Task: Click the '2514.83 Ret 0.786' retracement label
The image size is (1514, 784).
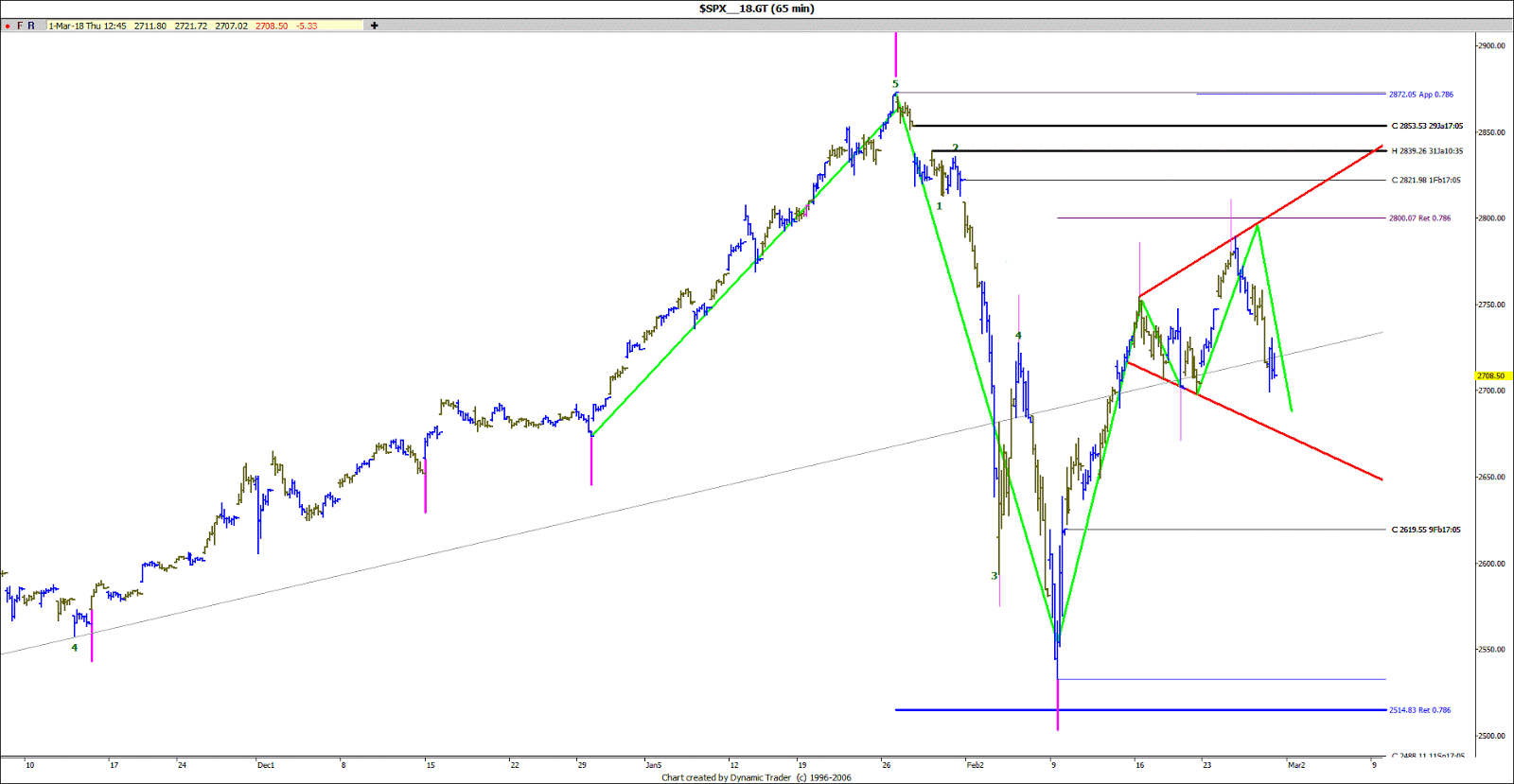Action: tap(1419, 710)
